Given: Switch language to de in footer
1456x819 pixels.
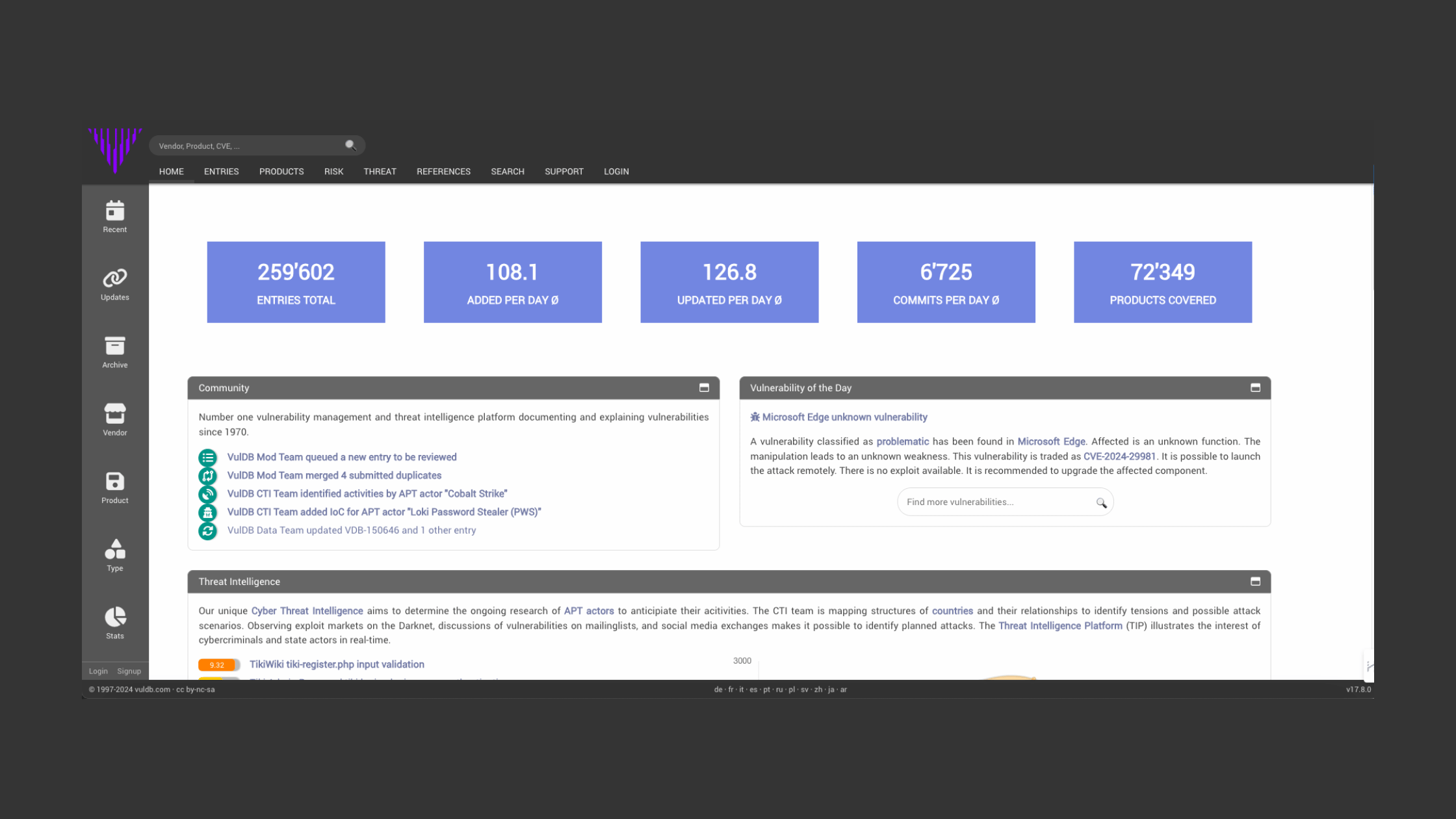Looking at the screenshot, I should (718, 690).
